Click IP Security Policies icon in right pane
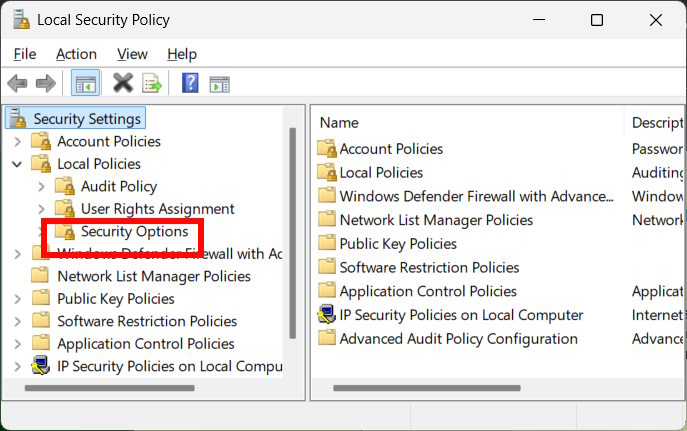The image size is (687, 431). click(326, 314)
